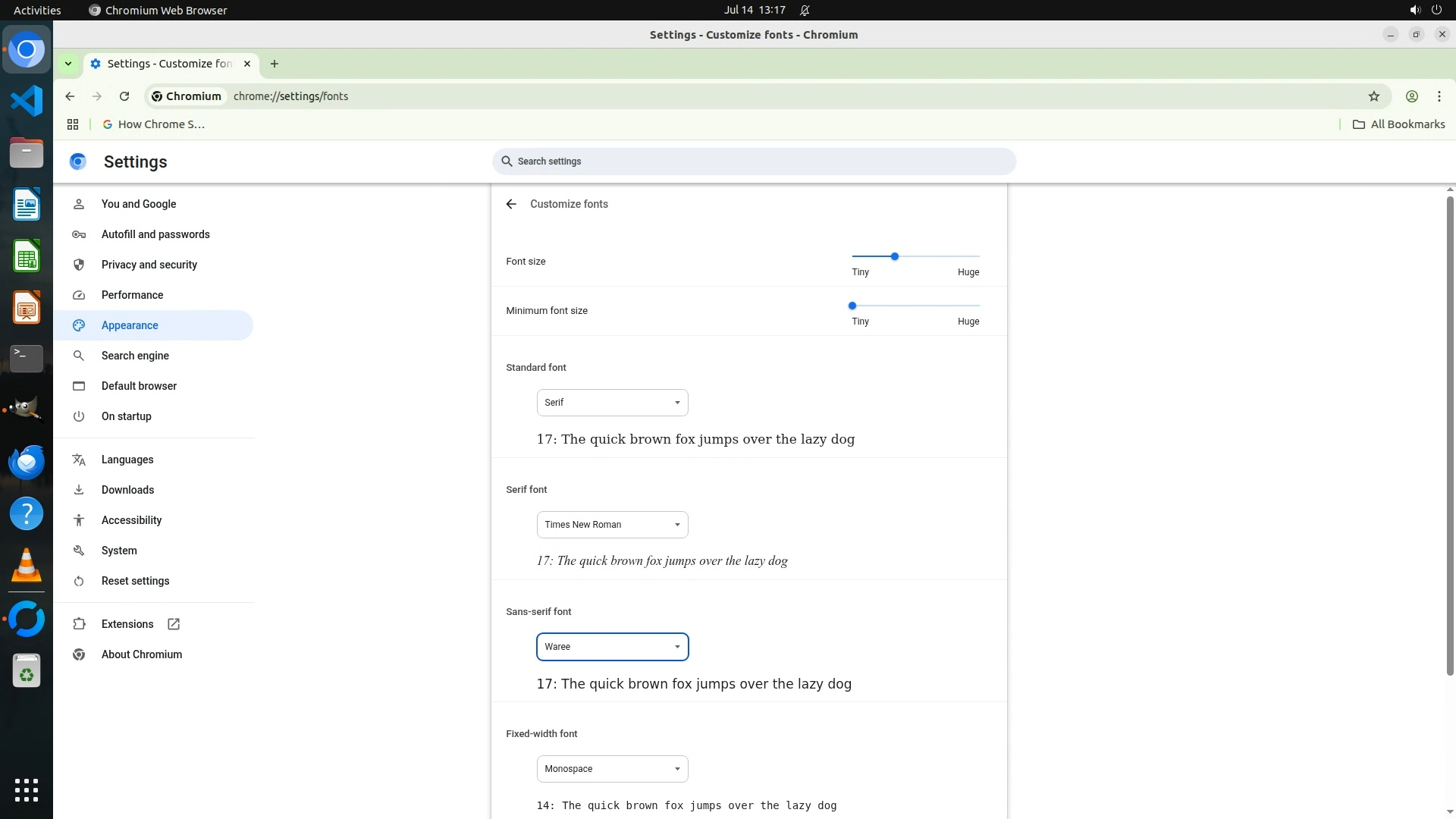Click the back arrow beside Customize fonts
Viewport: 1456px width, 819px height.
click(511, 204)
